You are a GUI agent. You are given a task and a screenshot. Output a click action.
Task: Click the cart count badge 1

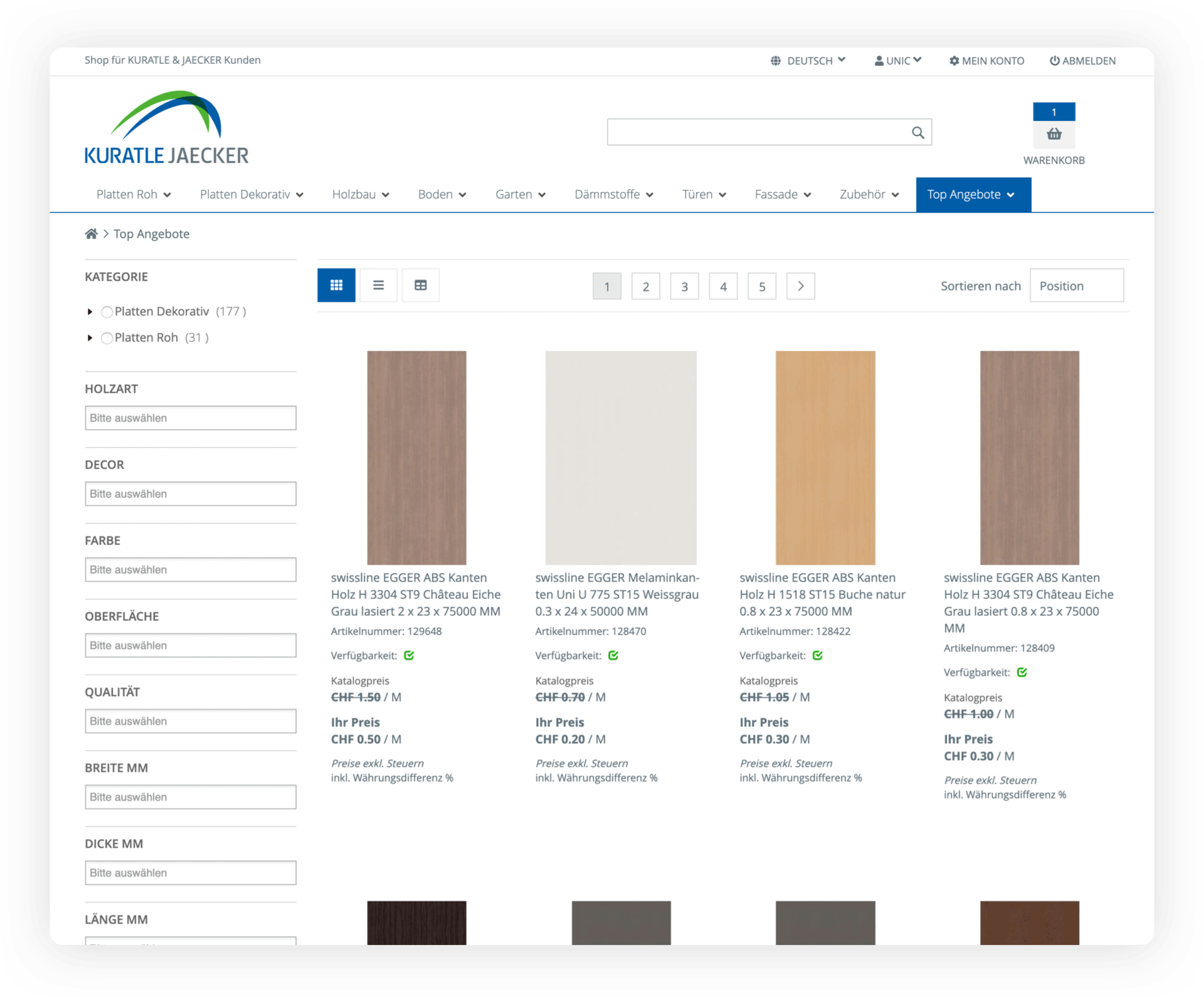click(1053, 112)
